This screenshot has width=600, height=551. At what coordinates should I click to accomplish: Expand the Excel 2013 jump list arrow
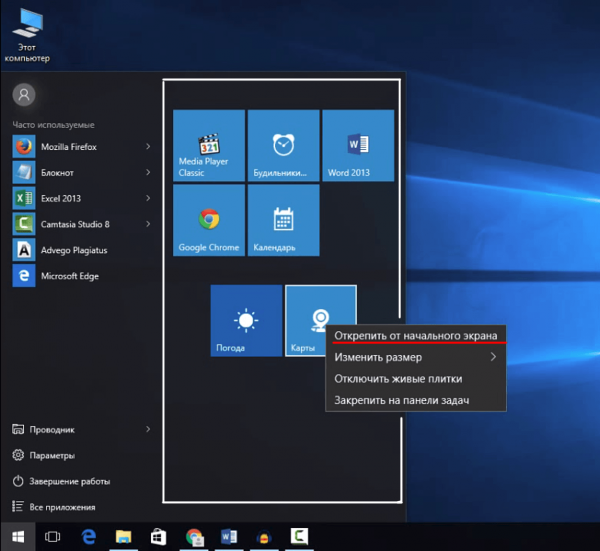148,198
